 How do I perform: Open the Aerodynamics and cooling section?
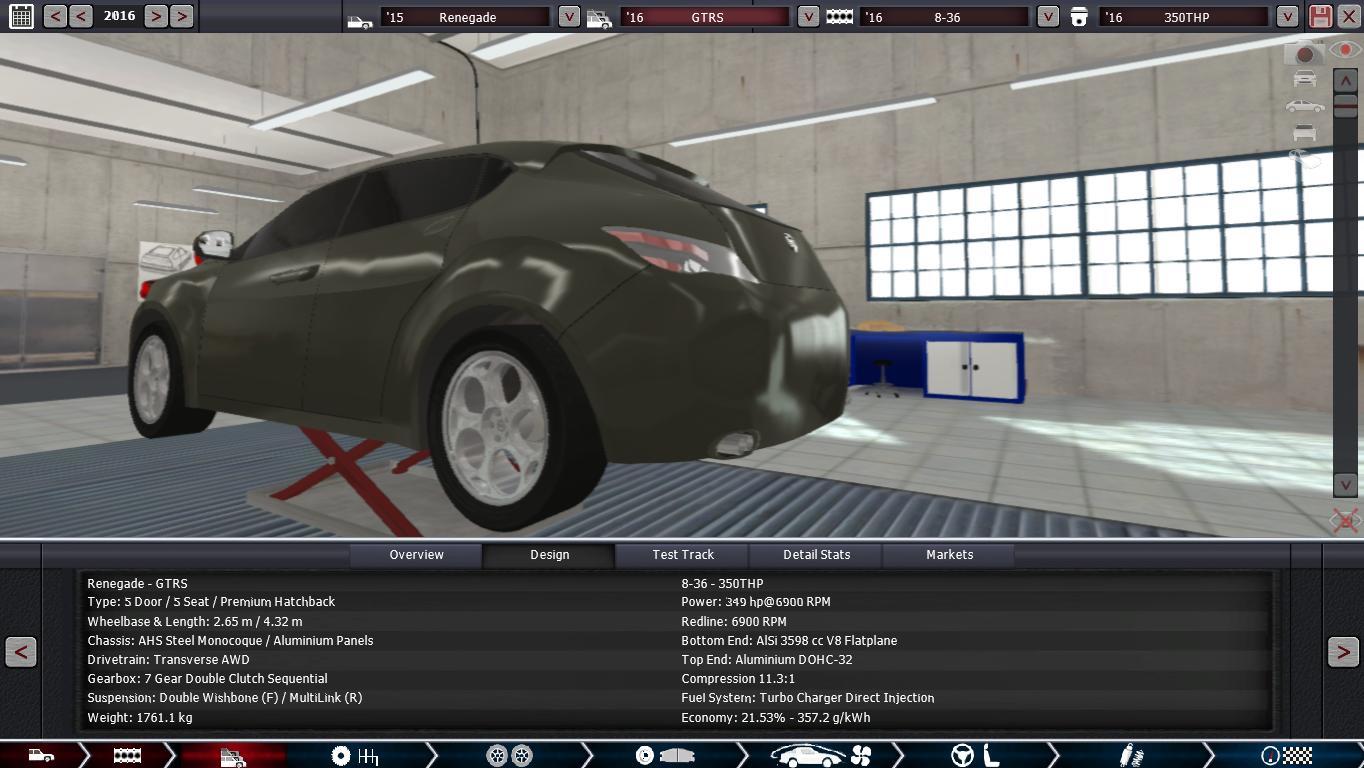tap(820, 755)
